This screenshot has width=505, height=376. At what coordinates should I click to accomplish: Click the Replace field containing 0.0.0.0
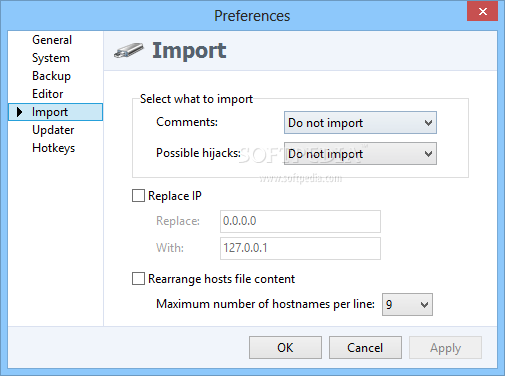(300, 221)
